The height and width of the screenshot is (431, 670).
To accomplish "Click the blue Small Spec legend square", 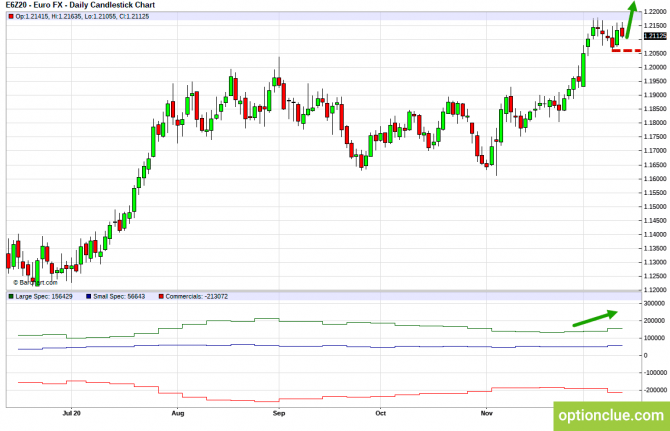I will pyautogui.click(x=88, y=297).
